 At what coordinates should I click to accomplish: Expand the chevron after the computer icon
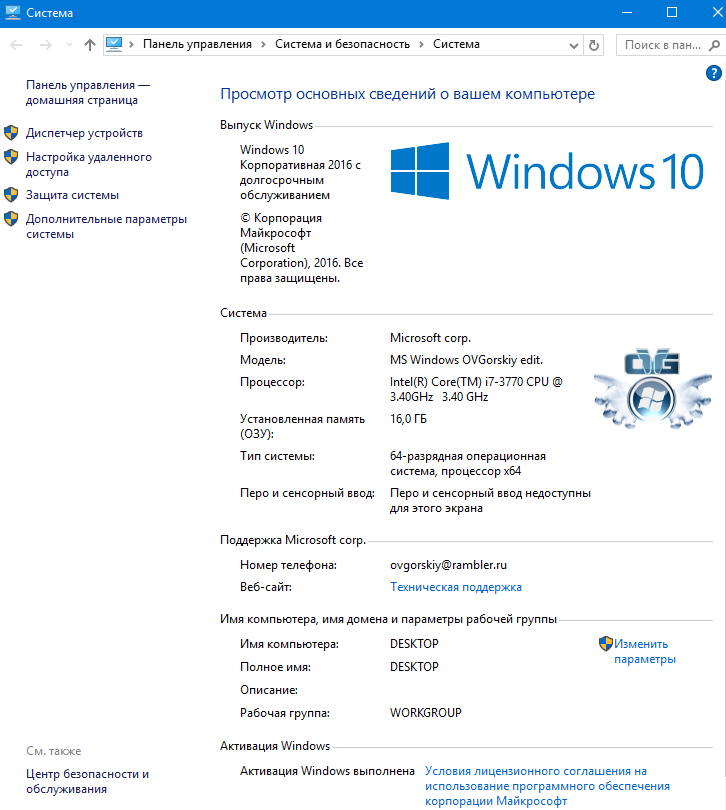tap(132, 45)
